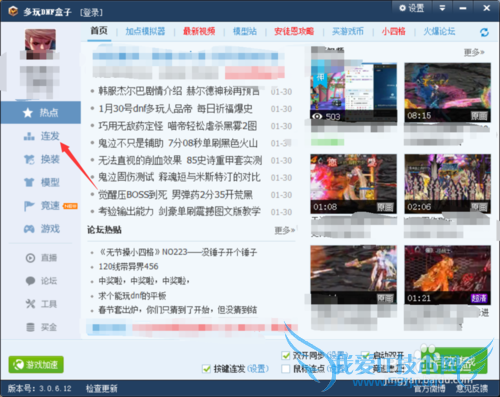500x397 pixels.
Task: Open the 直播 sidebar entry
Action: tap(41, 258)
